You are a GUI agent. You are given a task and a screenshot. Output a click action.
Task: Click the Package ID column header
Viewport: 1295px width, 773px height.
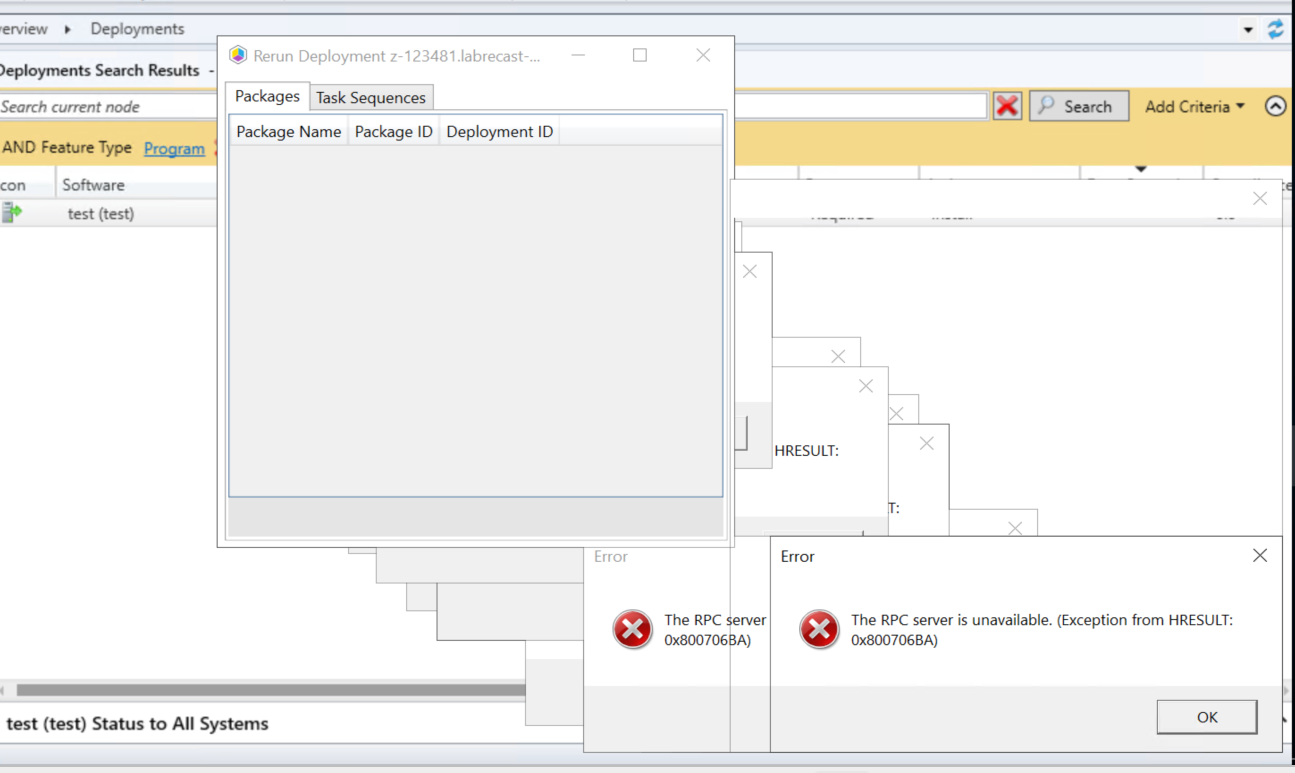tap(394, 131)
